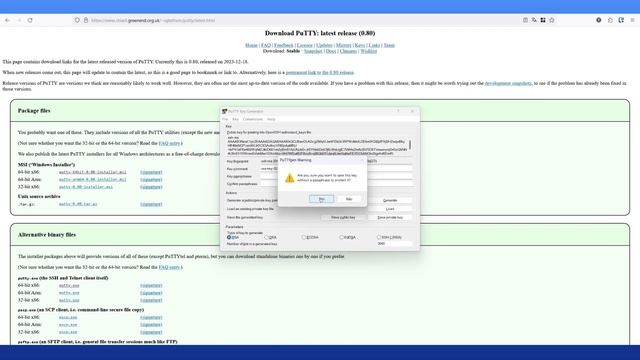The image size is (640, 360).
Task: Open the Wishlist link
Action: tap(369, 51)
